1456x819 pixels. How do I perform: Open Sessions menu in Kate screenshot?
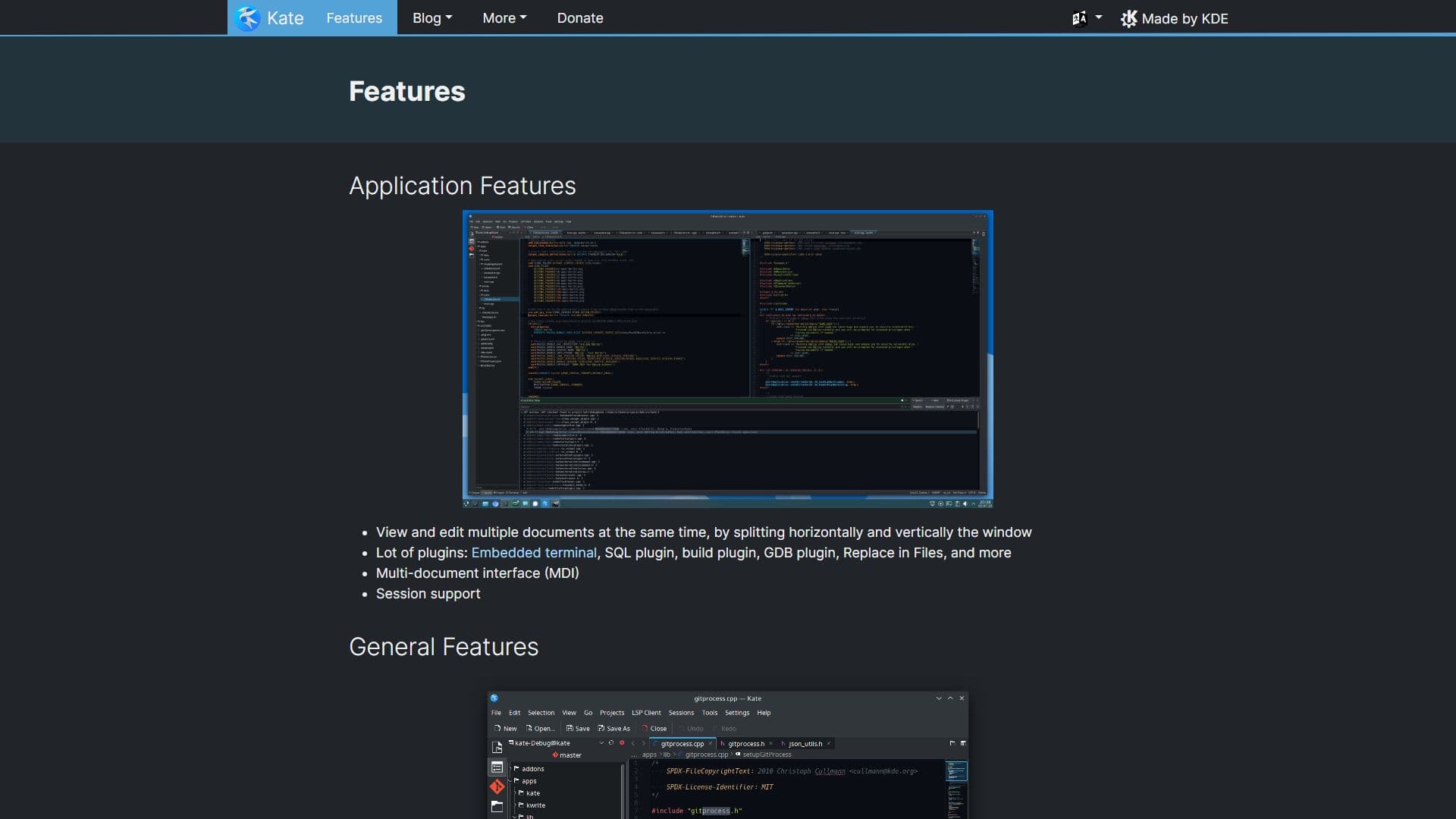click(681, 713)
